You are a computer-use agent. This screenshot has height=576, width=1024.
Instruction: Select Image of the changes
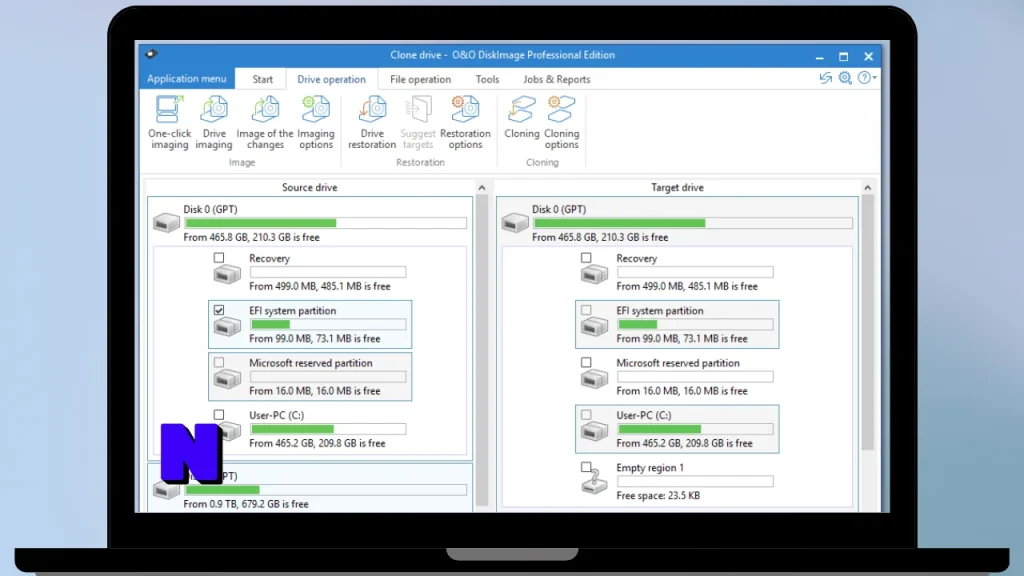click(264, 122)
